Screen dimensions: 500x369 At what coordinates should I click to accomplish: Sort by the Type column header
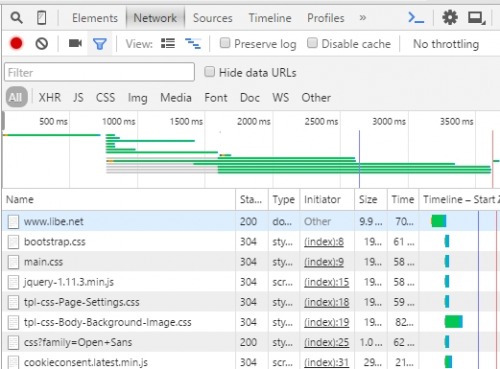pos(284,199)
